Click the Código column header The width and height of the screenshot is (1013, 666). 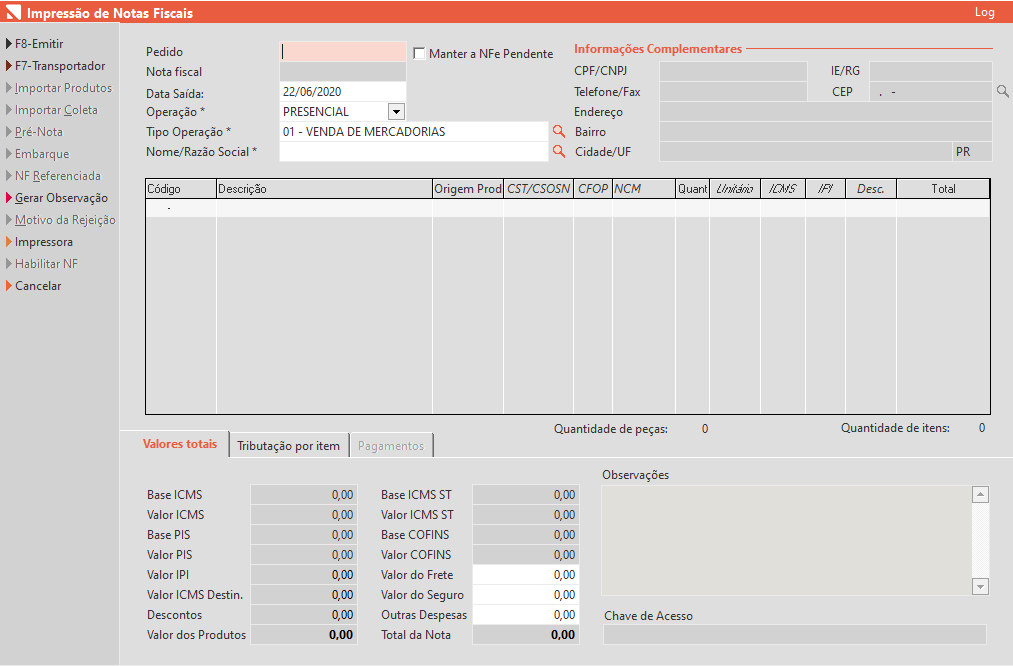click(181, 189)
